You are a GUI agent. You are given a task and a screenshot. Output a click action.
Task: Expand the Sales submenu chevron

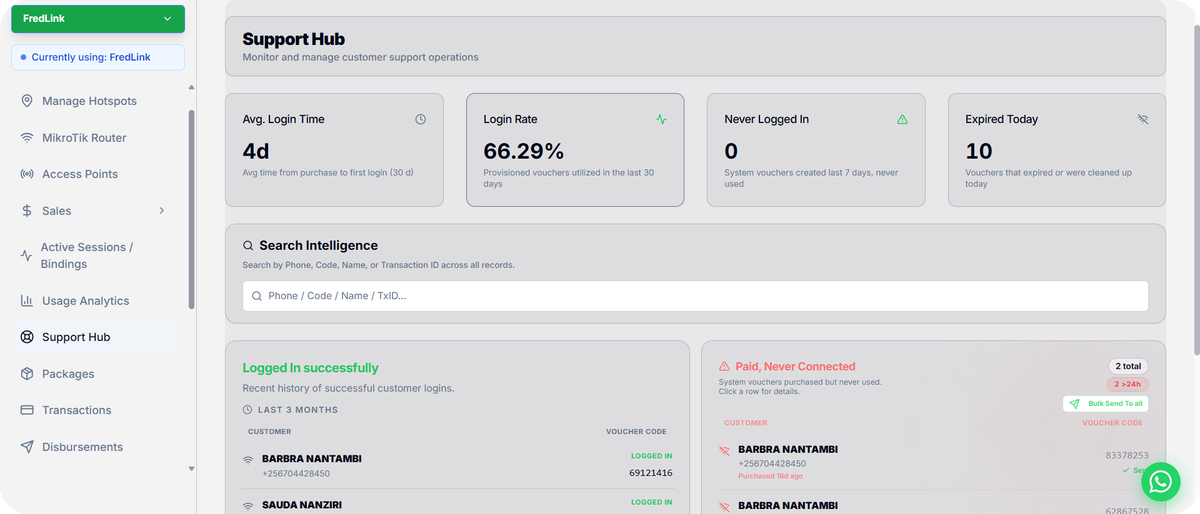click(162, 211)
